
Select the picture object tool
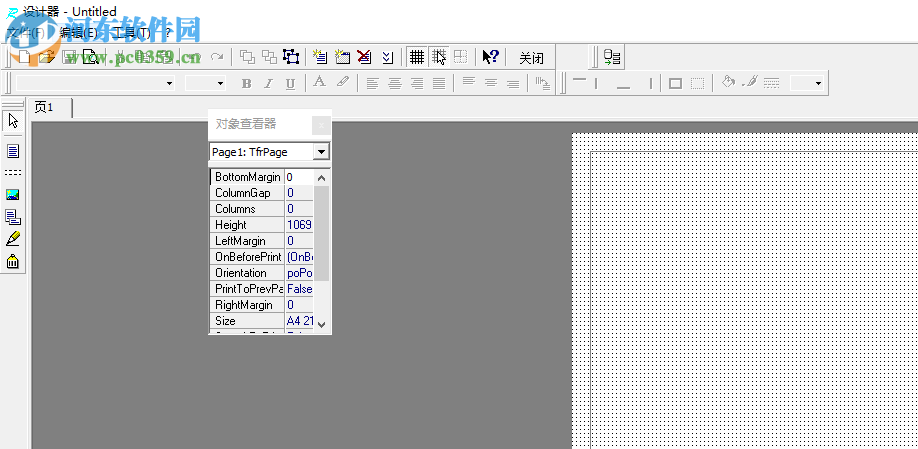coord(13,195)
